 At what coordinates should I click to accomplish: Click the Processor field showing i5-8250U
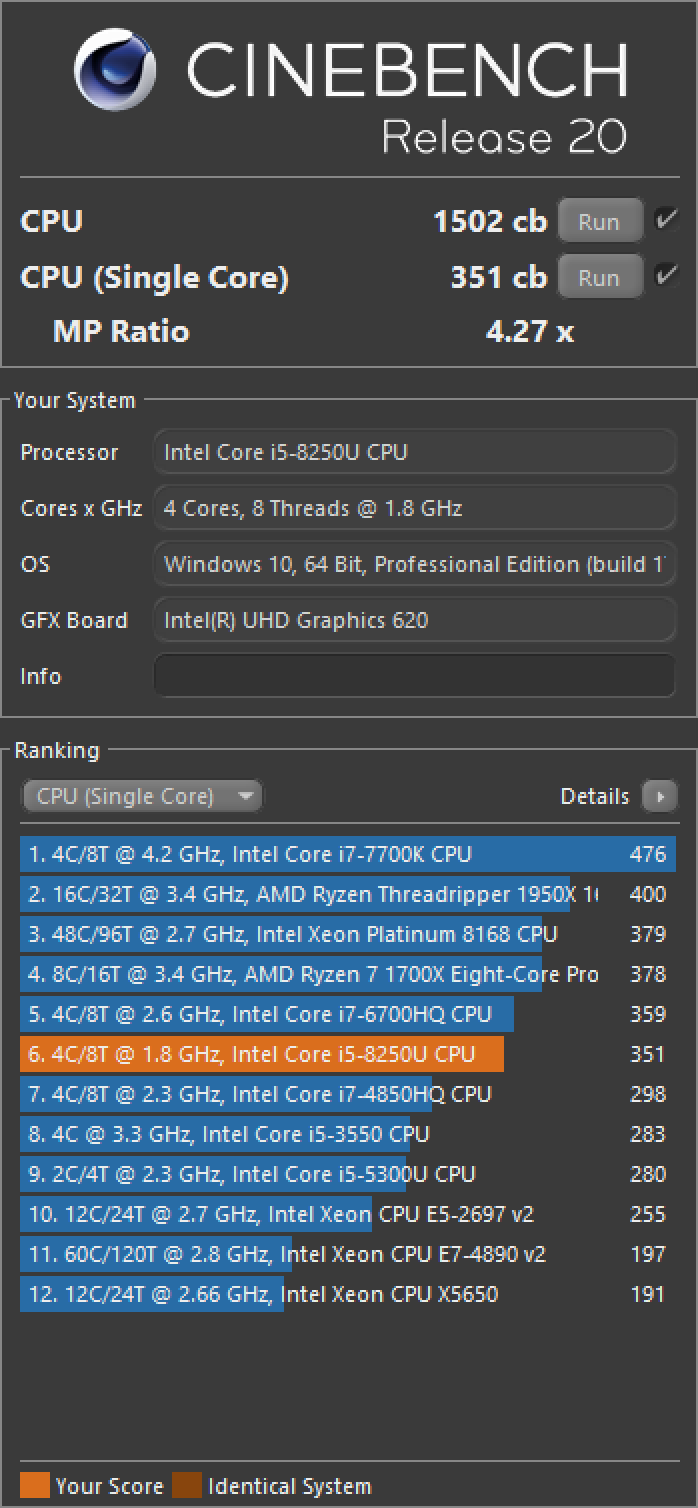tap(414, 452)
